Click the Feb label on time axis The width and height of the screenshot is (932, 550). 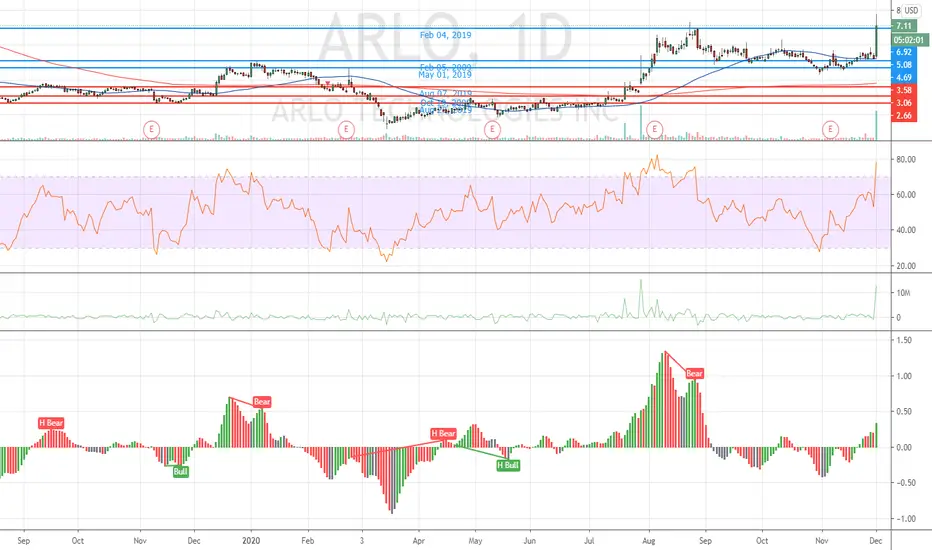click(x=307, y=540)
